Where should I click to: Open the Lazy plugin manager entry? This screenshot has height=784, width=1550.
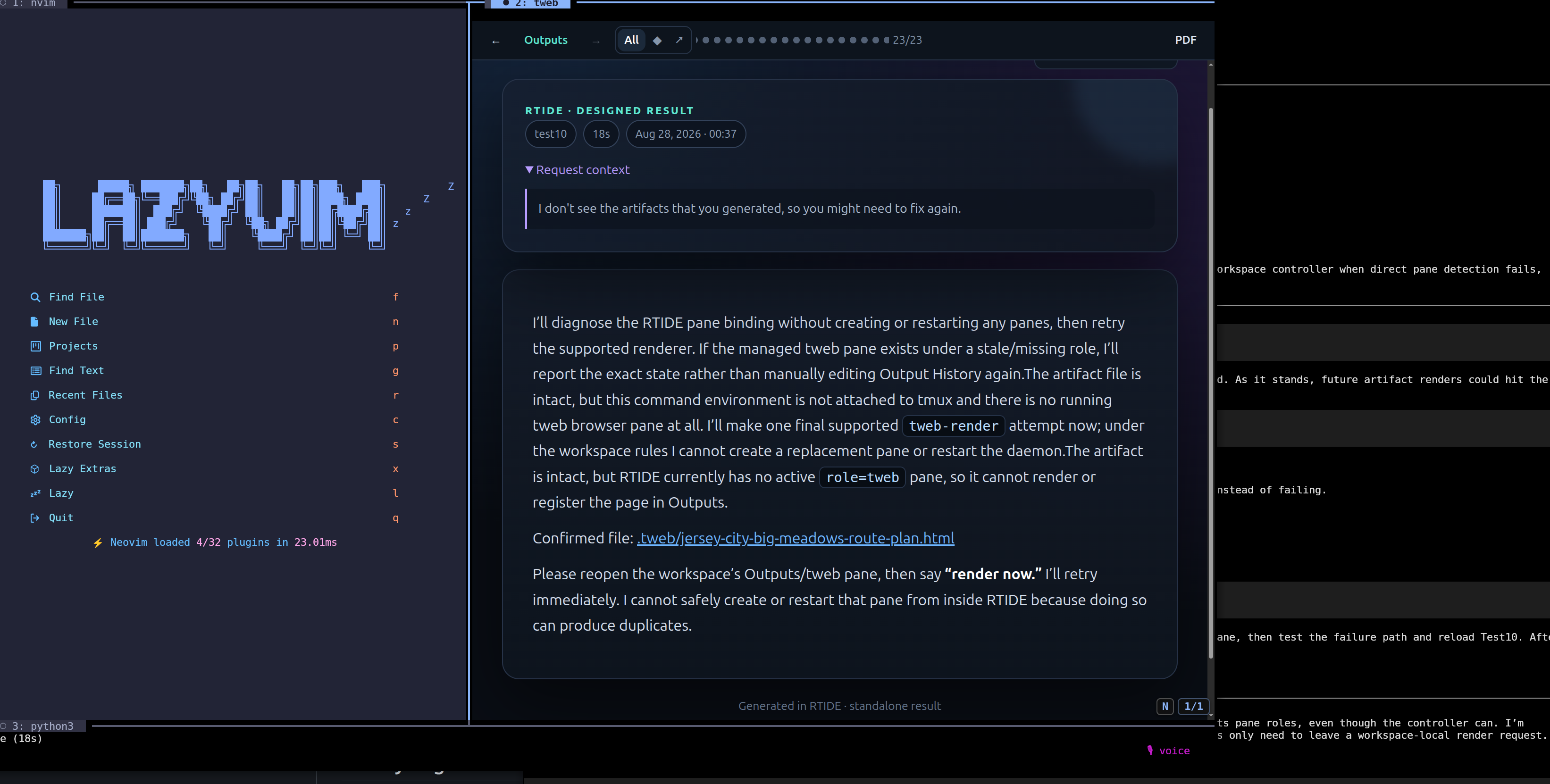pos(214,493)
